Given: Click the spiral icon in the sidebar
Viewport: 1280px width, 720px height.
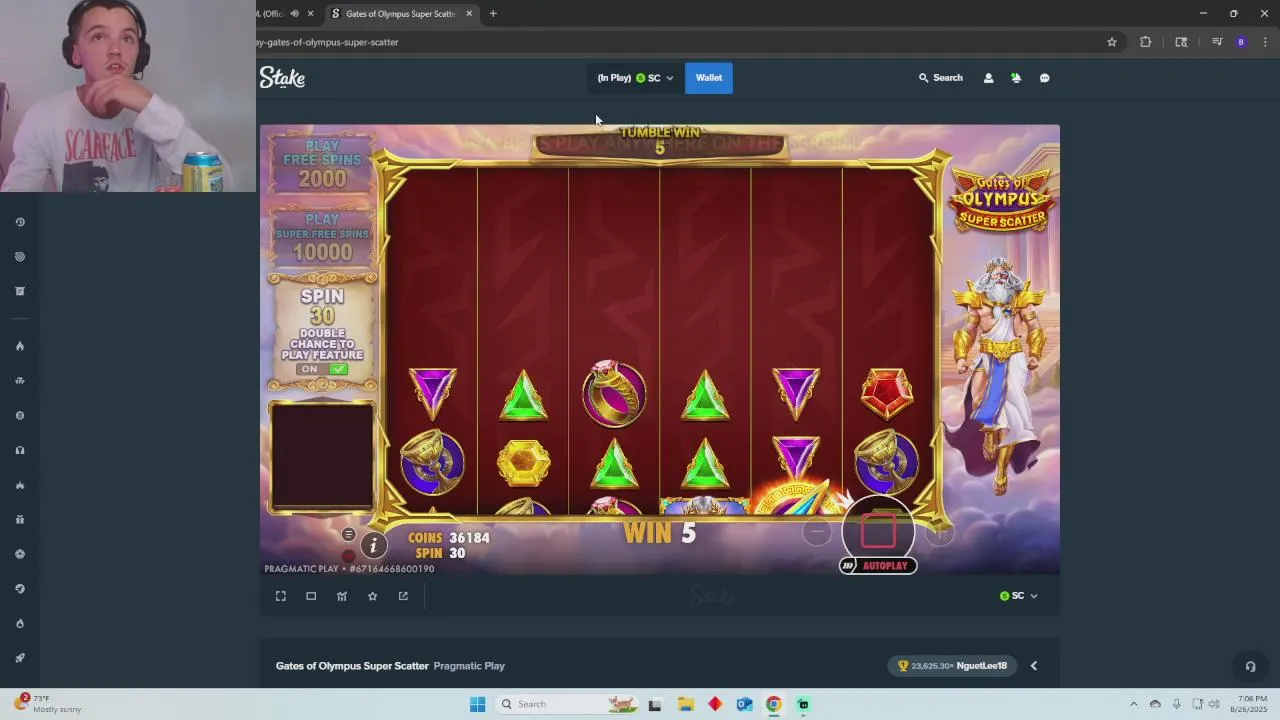Looking at the screenshot, I should (20, 257).
